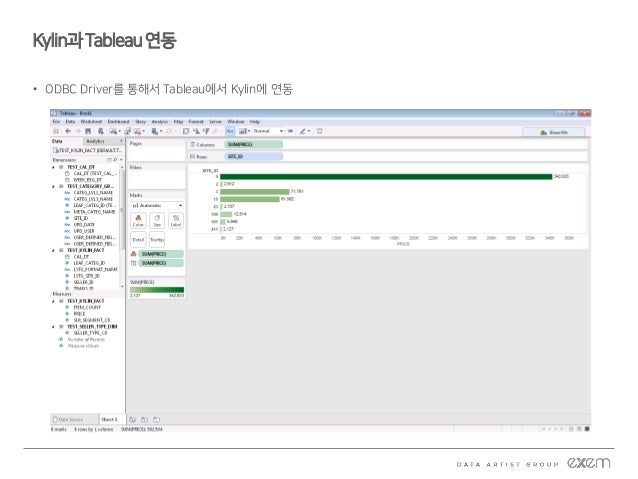The image size is (638, 479).
Task: Click the SUM(PRICE) color gradient legend
Action: 157,290
